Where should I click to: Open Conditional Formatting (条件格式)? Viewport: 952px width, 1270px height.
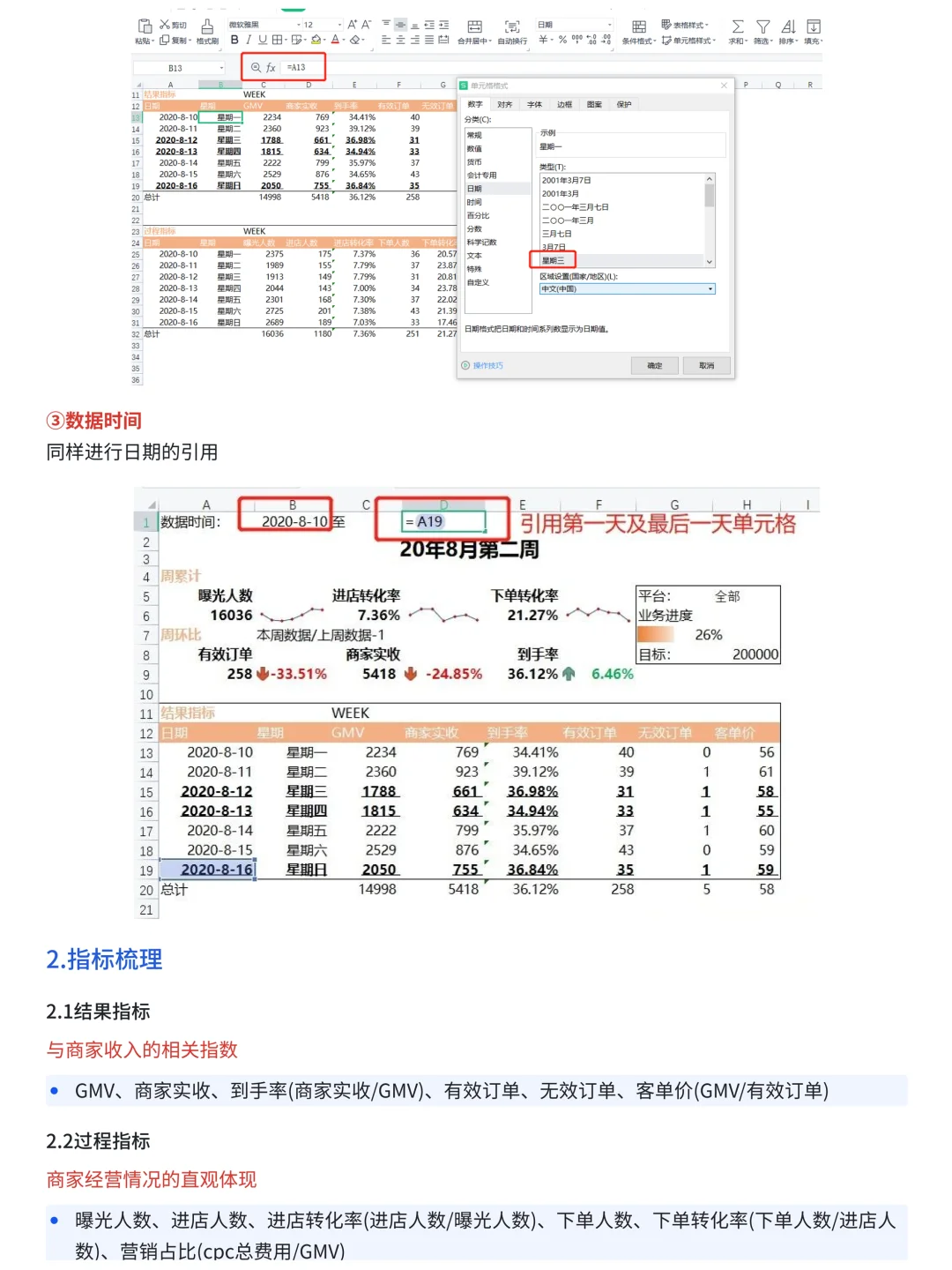[639, 32]
